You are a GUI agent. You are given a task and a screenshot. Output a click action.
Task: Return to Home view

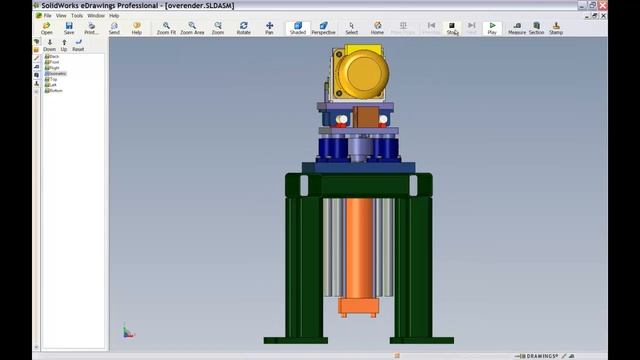pyautogui.click(x=377, y=28)
